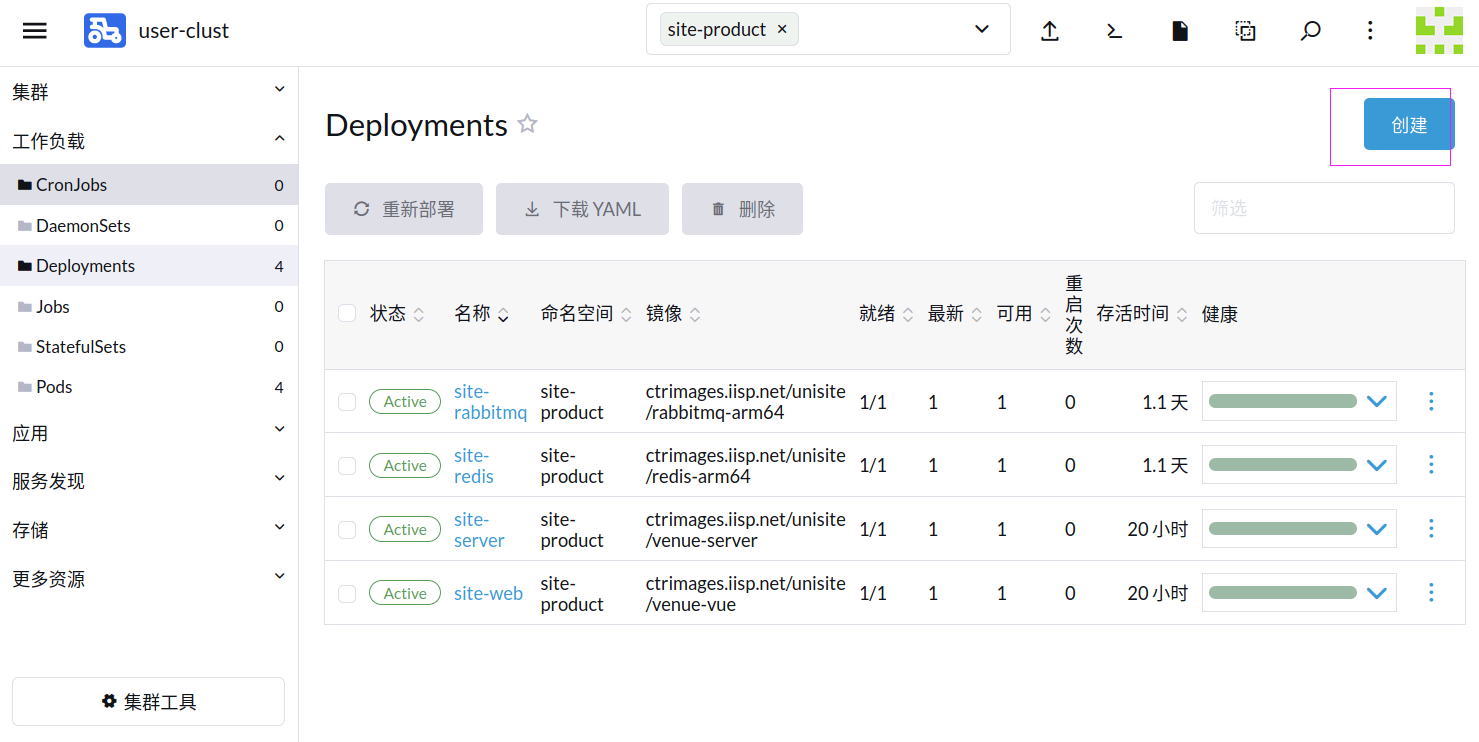
Task: Open the kubectl shell terminal icon
Action: pos(1114,31)
